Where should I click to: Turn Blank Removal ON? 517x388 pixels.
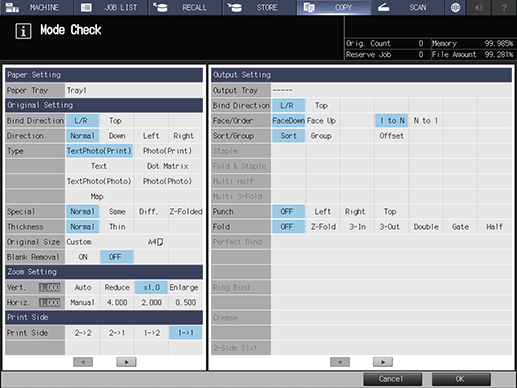(x=82, y=257)
